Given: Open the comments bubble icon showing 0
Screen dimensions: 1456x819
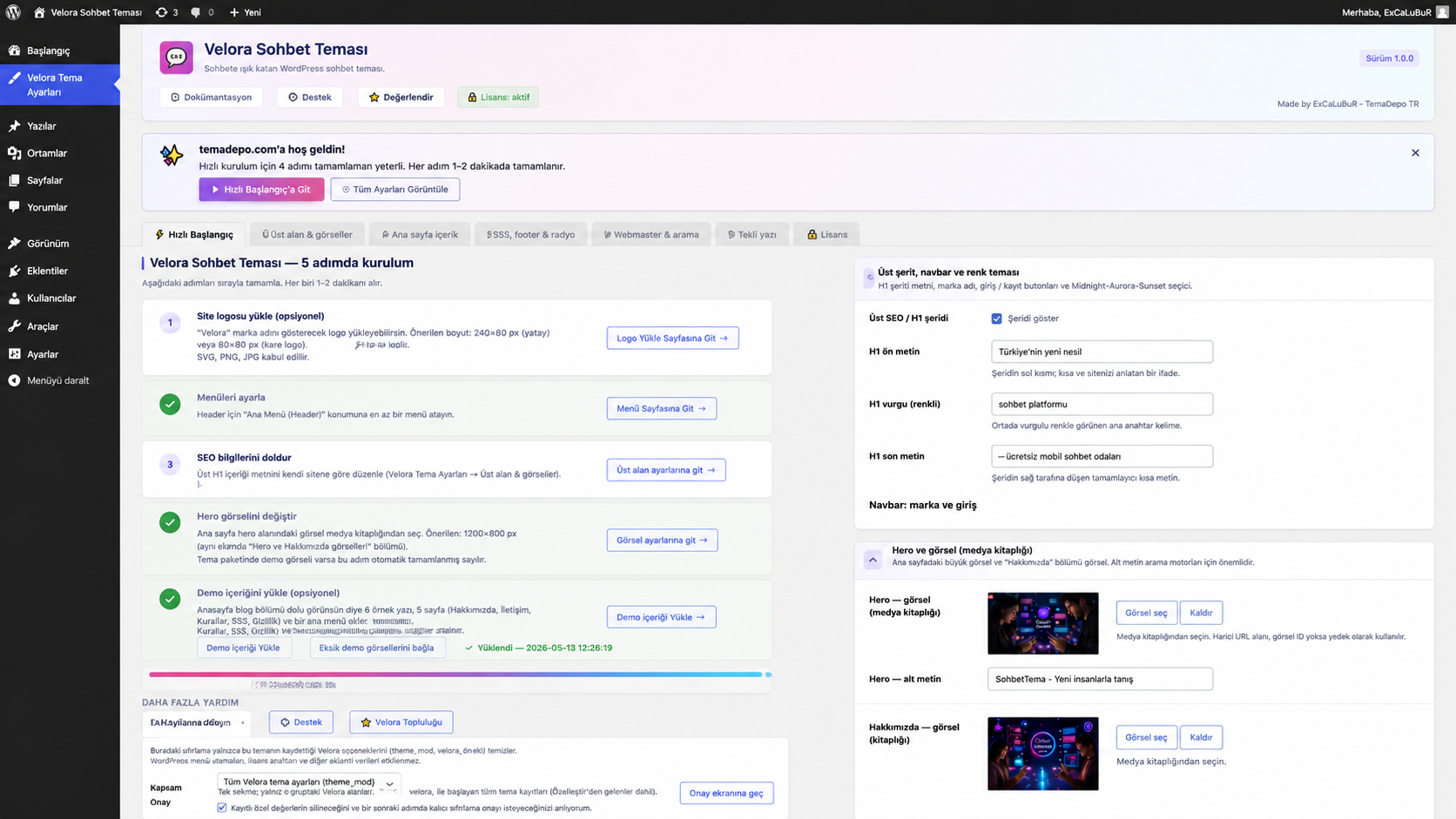Looking at the screenshot, I should (202, 12).
